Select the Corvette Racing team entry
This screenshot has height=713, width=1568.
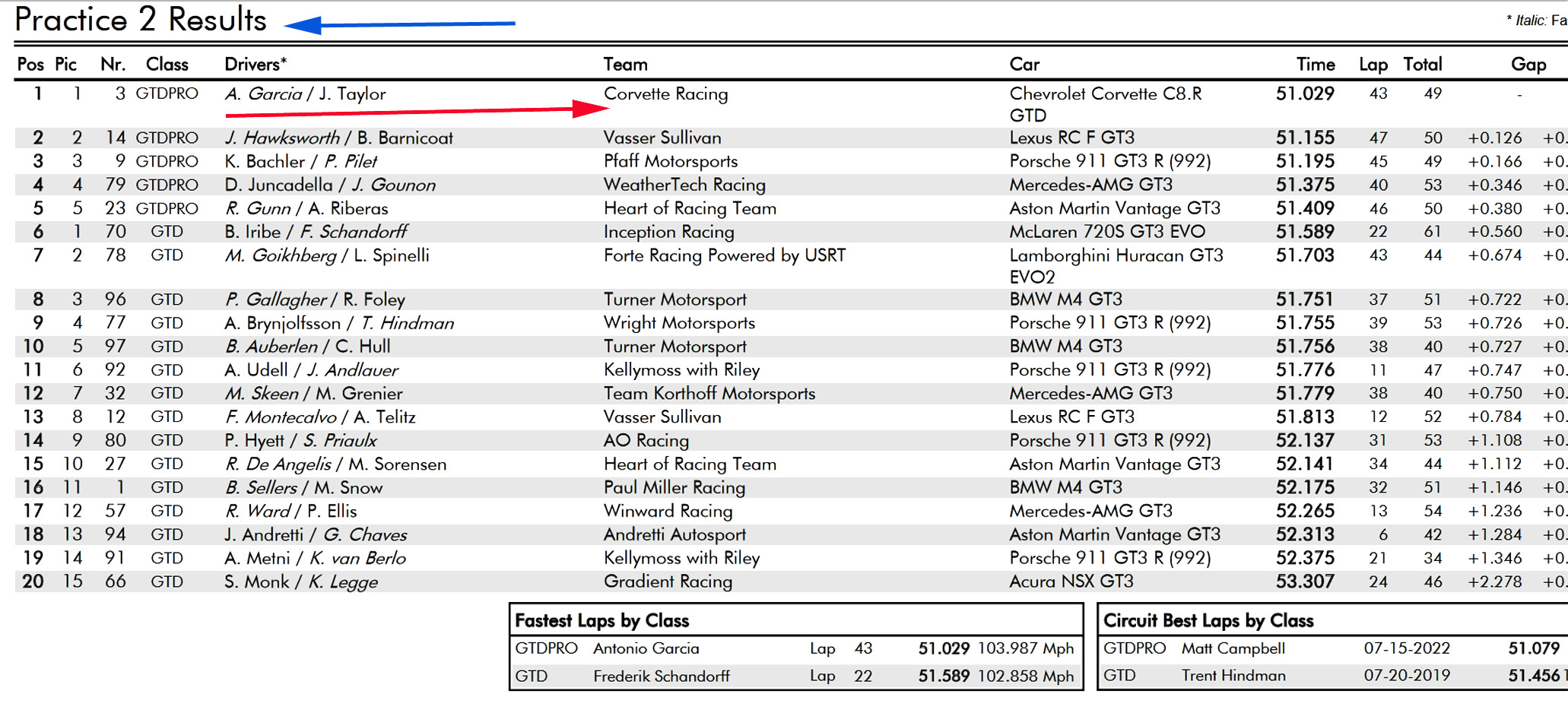click(x=665, y=94)
